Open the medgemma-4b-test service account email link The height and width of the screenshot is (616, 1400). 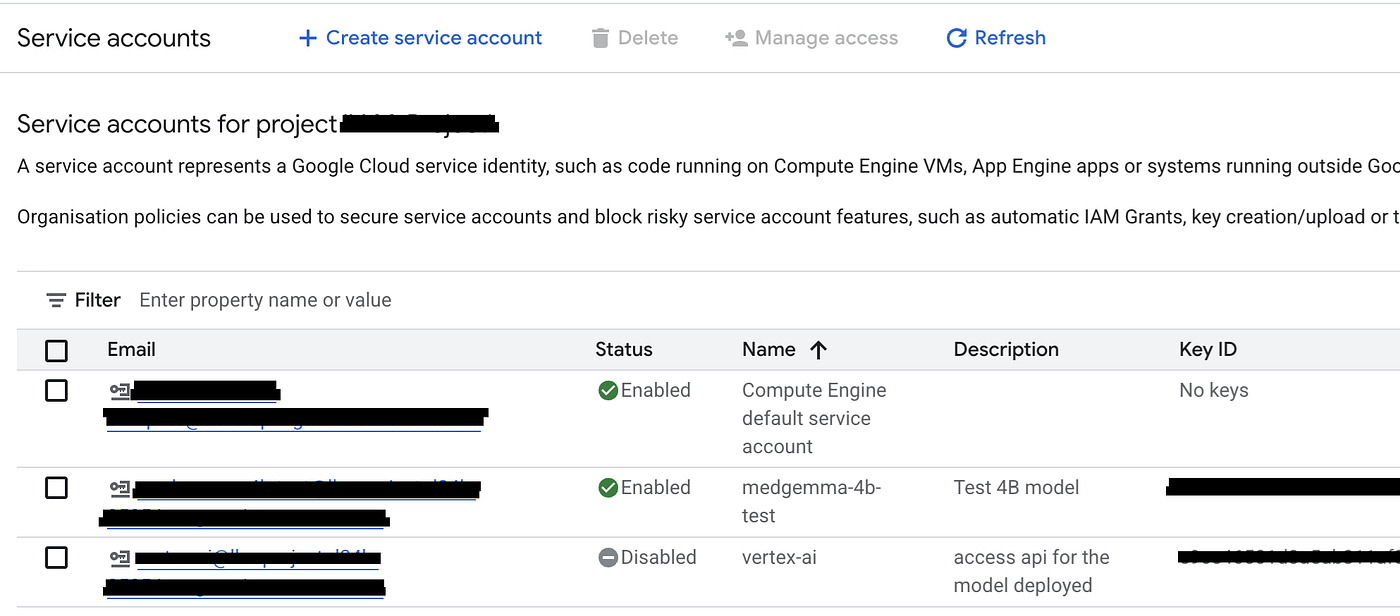291,503
